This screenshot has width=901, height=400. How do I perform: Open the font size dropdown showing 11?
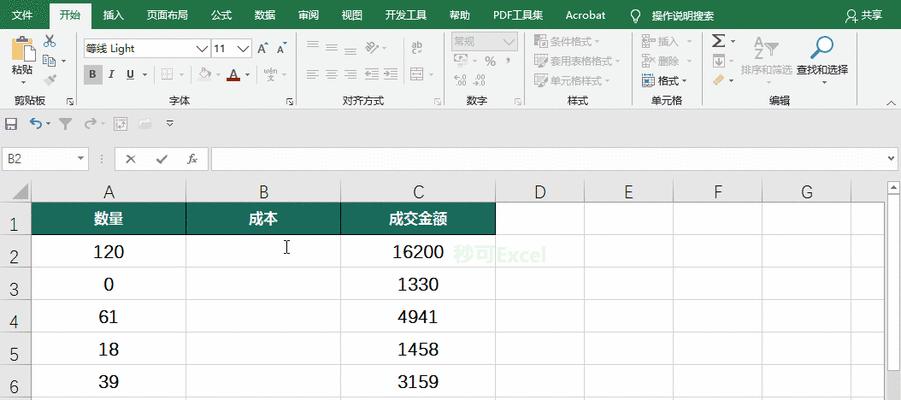point(244,49)
